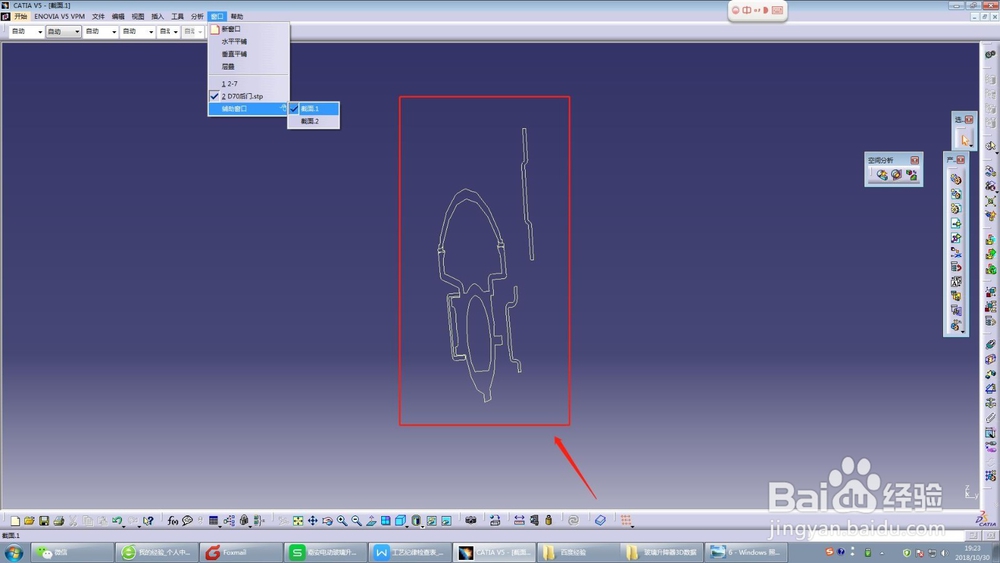1000x563 pixels.
Task: Choose 层叠 from the window menu
Action: click(249, 66)
